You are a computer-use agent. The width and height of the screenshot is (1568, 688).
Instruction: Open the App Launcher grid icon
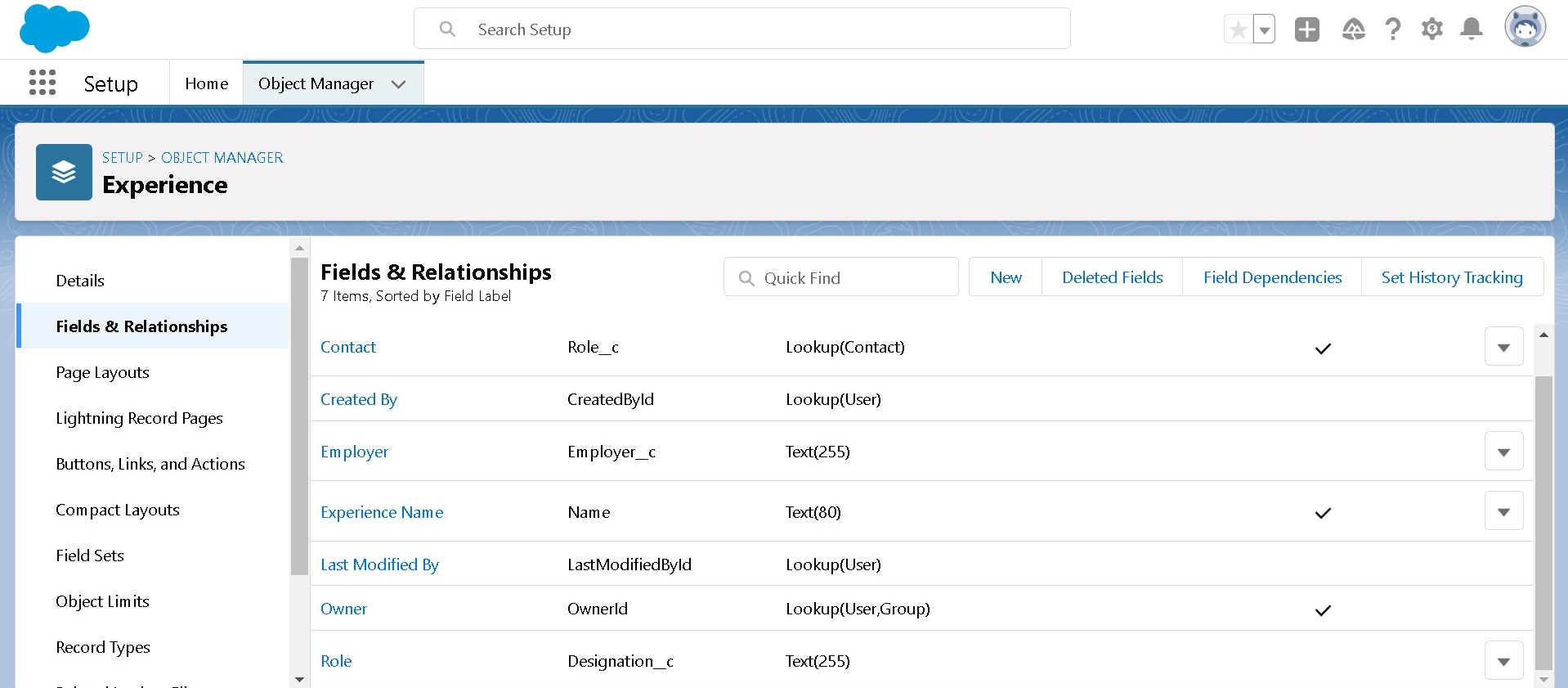[x=43, y=83]
